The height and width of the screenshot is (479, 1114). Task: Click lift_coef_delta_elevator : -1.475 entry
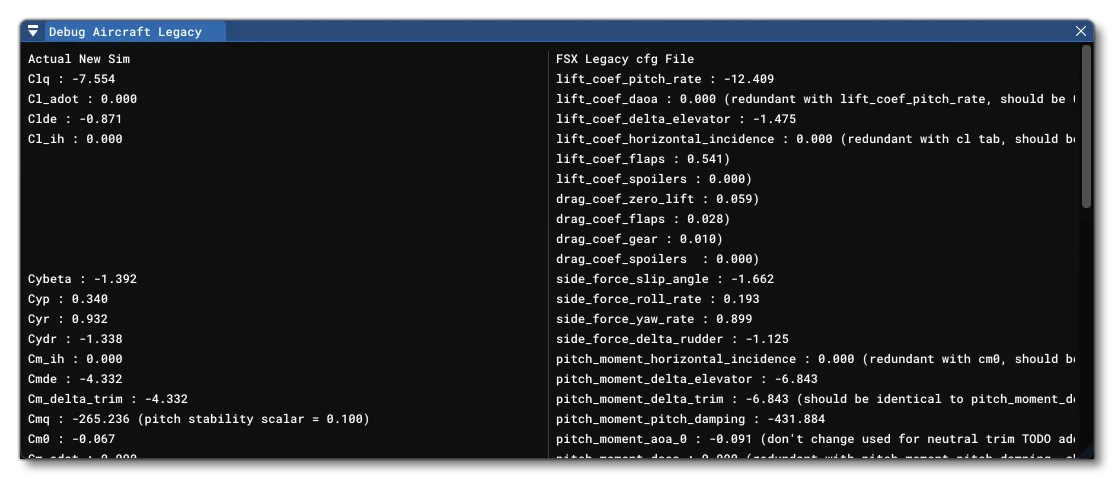point(676,119)
